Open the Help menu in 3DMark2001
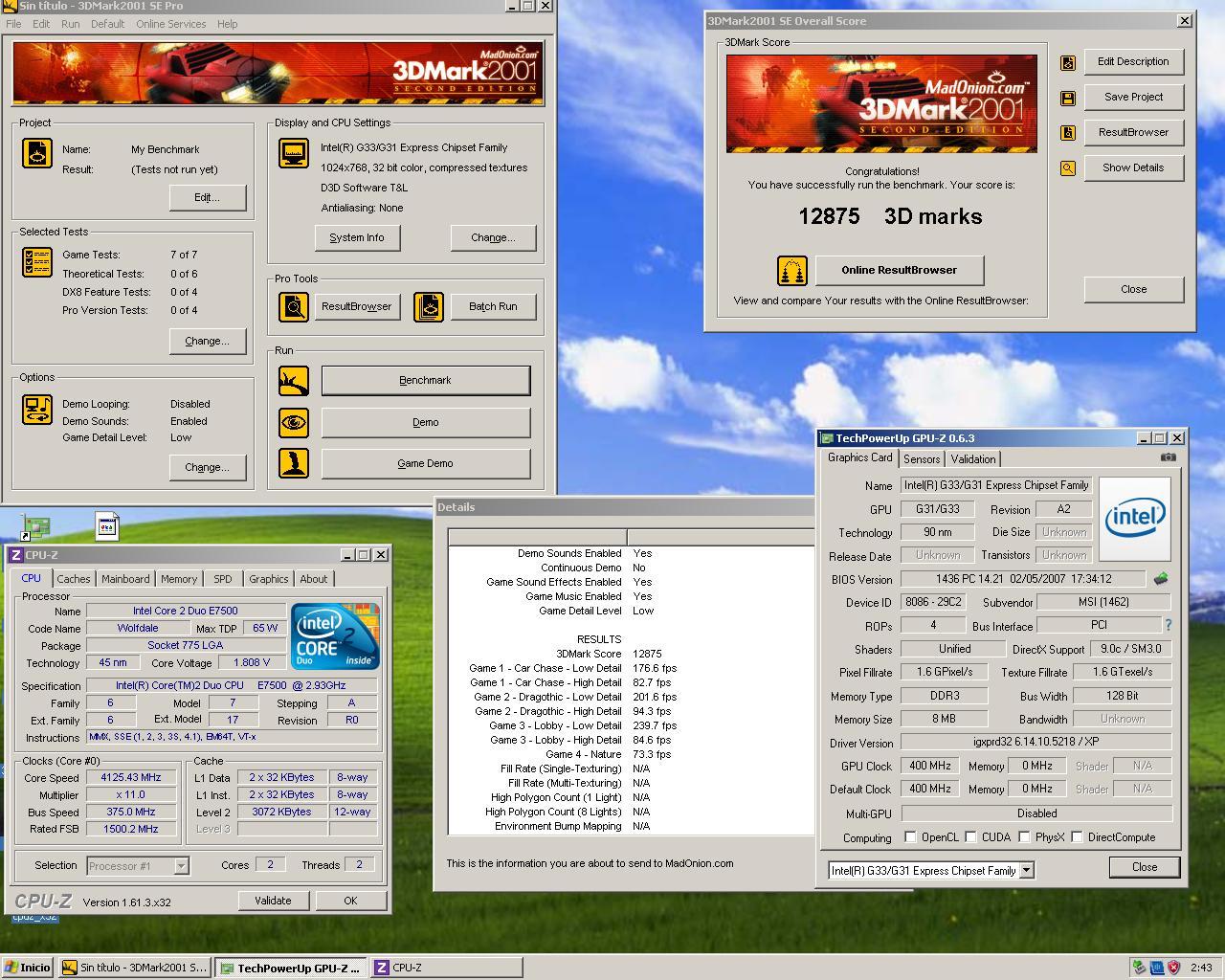The width and height of the screenshot is (1225, 980). (x=227, y=24)
